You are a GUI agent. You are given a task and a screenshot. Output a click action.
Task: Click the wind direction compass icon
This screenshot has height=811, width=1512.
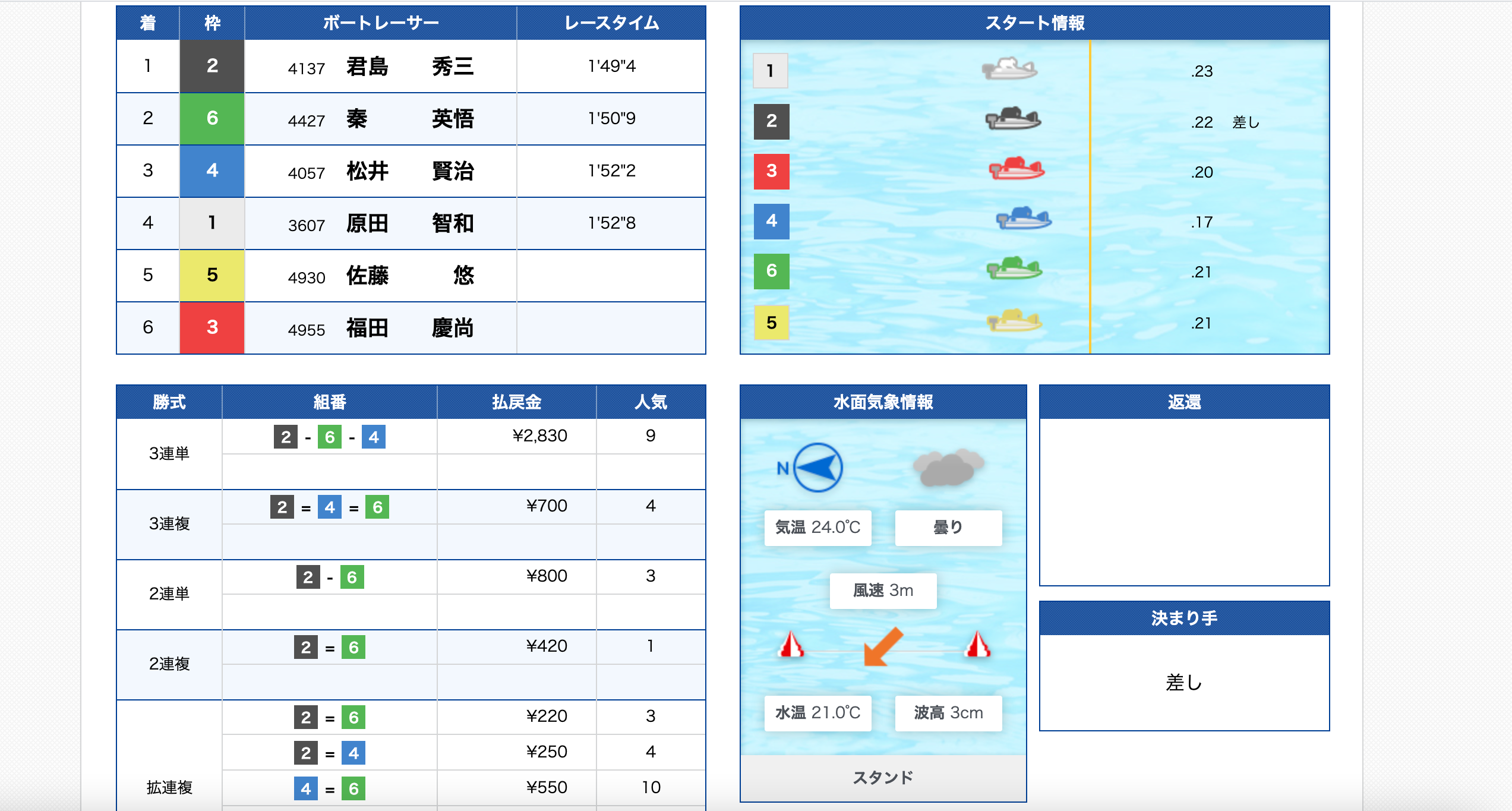click(818, 468)
